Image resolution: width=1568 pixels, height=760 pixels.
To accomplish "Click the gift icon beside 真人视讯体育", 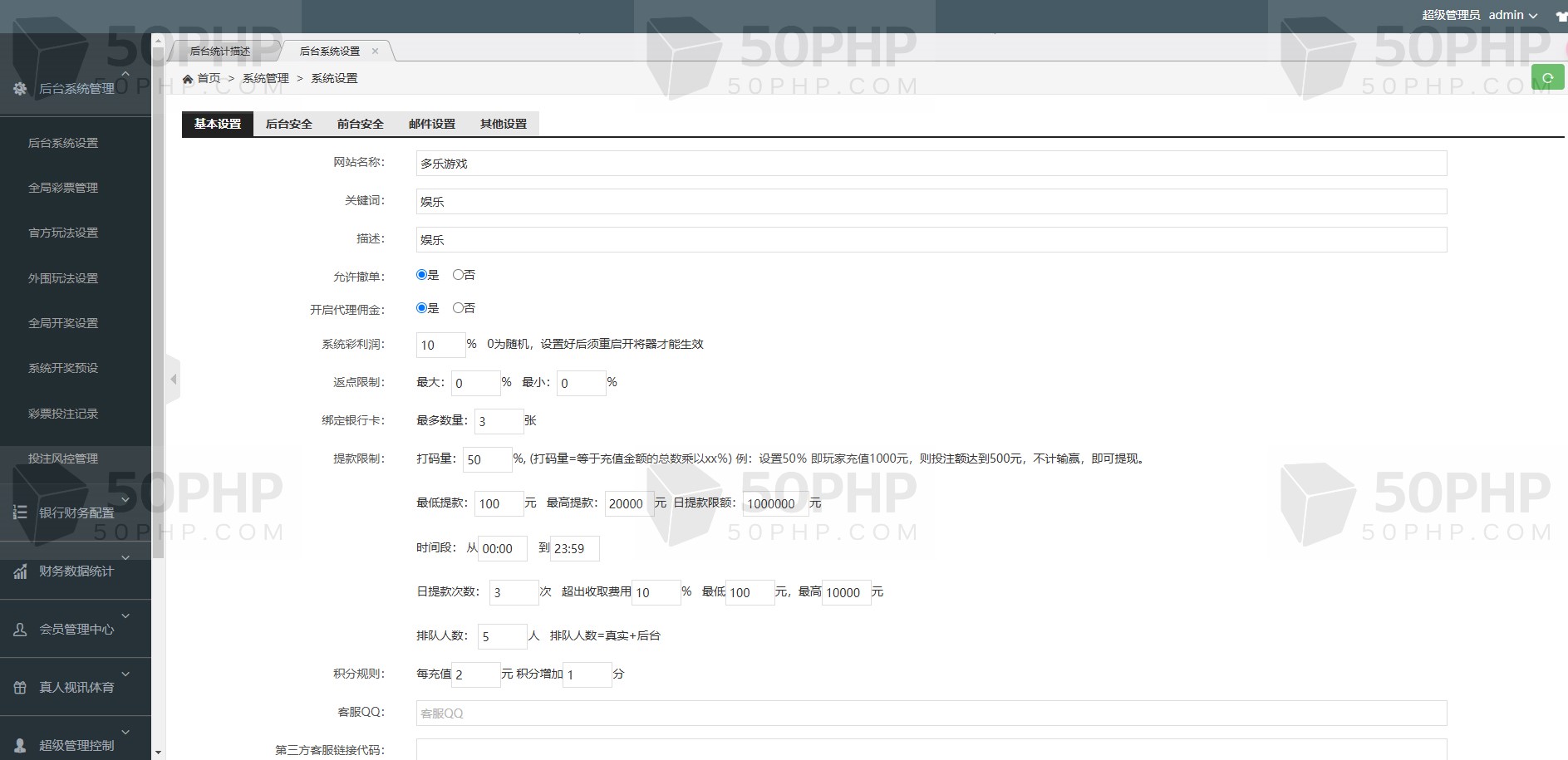I will pos(20,688).
